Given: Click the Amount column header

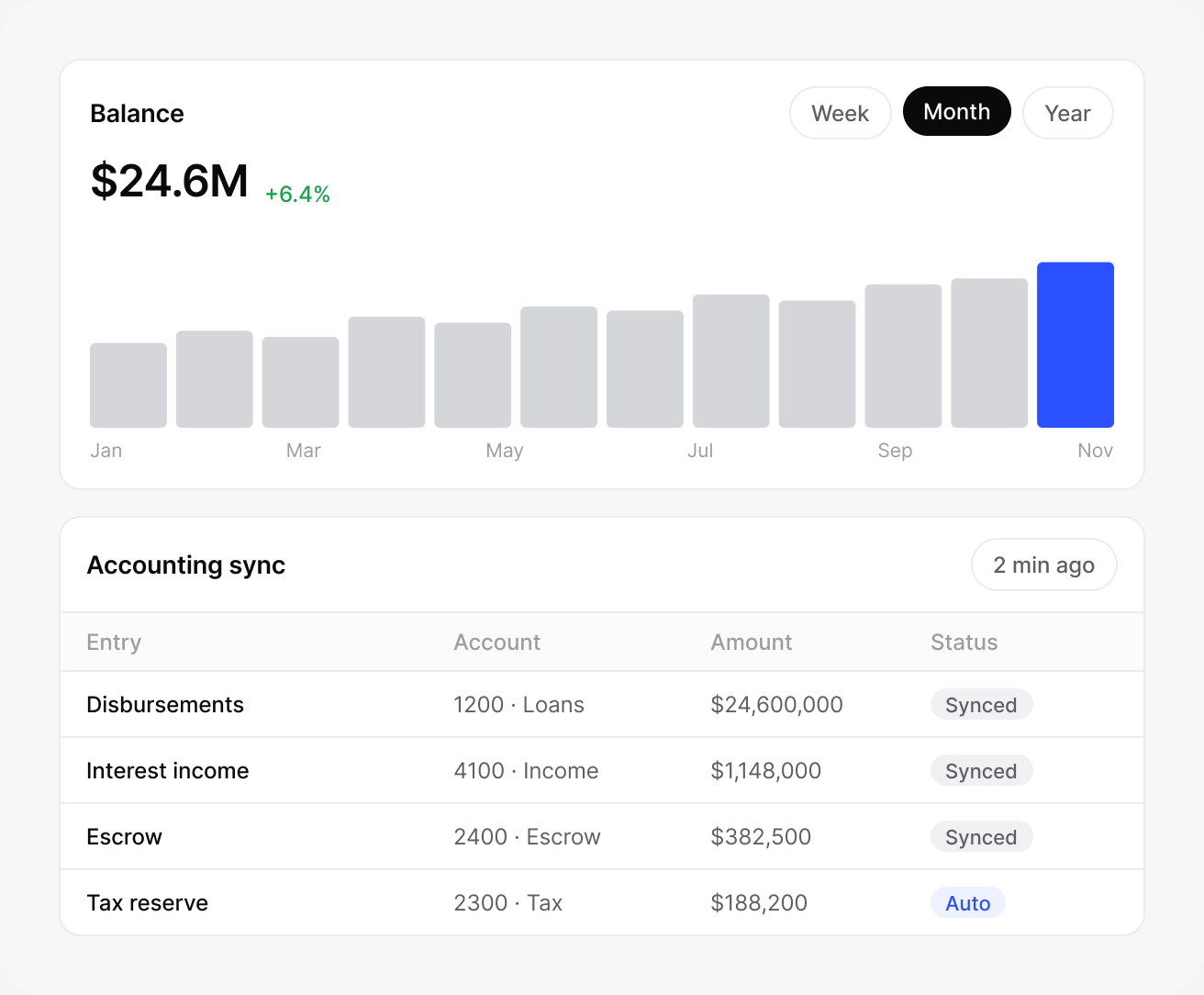Looking at the screenshot, I should pyautogui.click(x=751, y=643).
